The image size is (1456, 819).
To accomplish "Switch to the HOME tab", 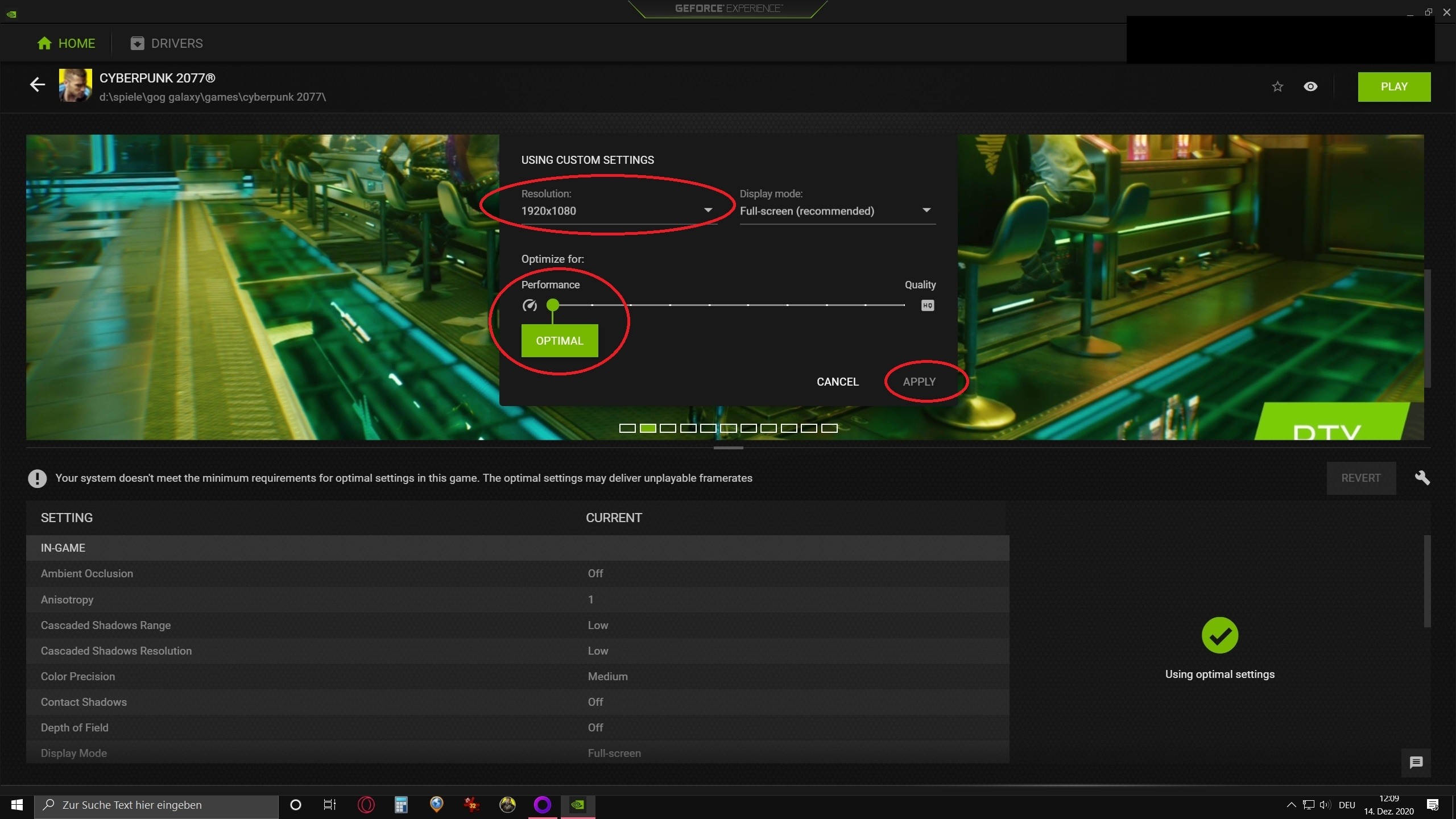I will (66, 43).
